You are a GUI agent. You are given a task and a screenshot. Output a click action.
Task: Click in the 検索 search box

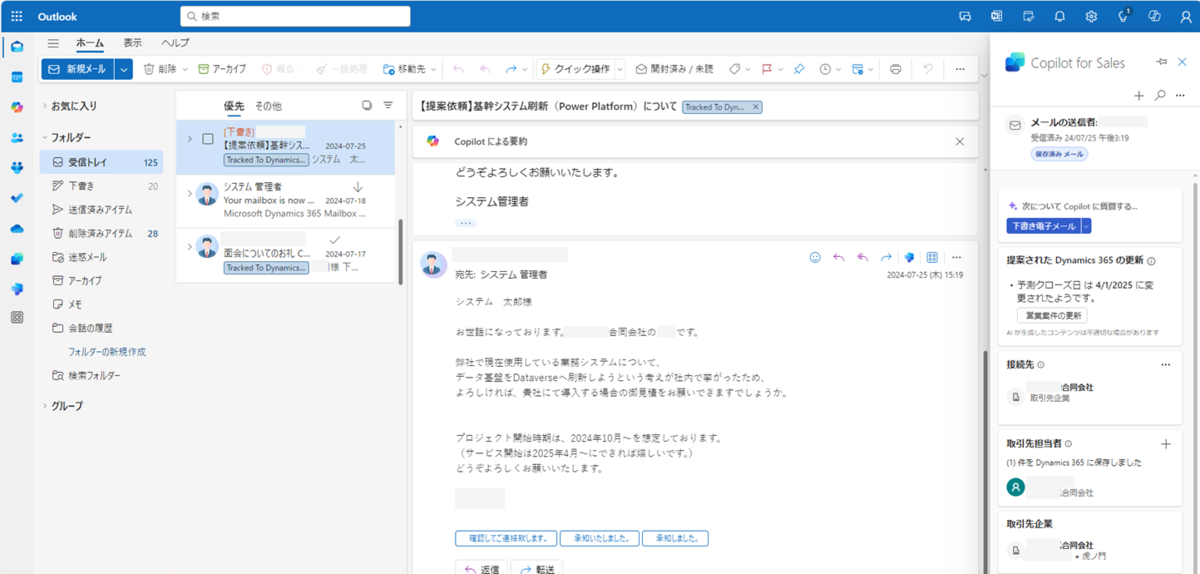(x=295, y=16)
